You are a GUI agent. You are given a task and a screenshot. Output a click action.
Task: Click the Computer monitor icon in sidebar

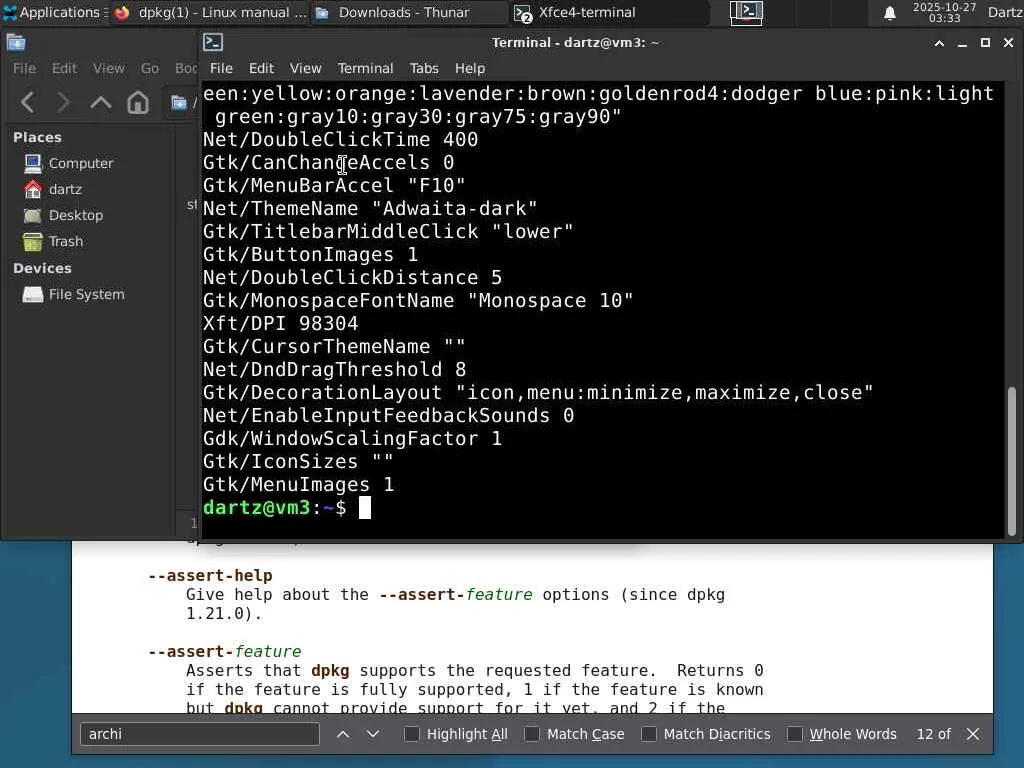click(33, 163)
